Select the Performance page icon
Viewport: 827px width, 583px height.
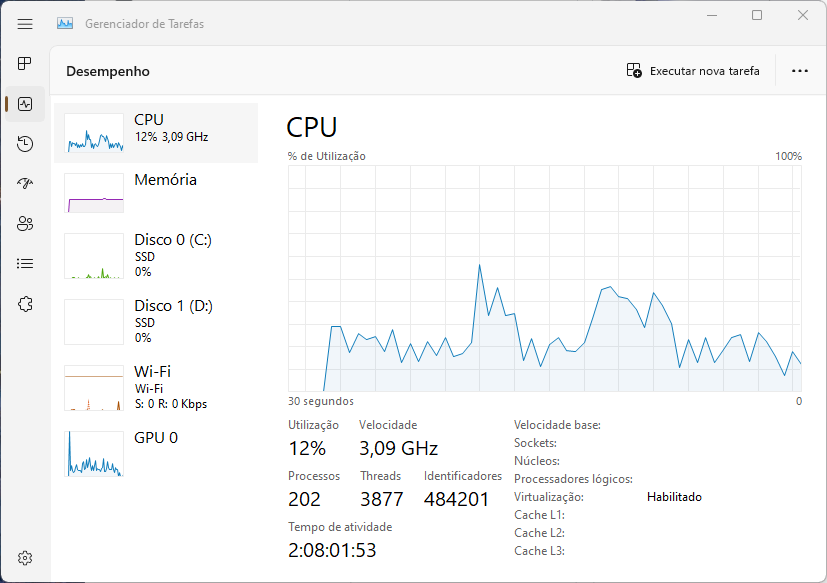coord(25,104)
